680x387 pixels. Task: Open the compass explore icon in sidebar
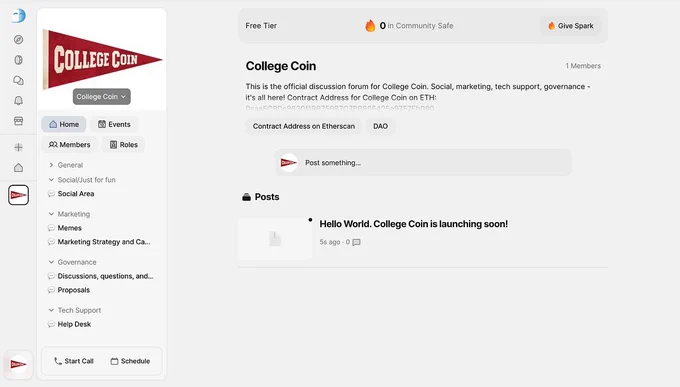pos(18,39)
